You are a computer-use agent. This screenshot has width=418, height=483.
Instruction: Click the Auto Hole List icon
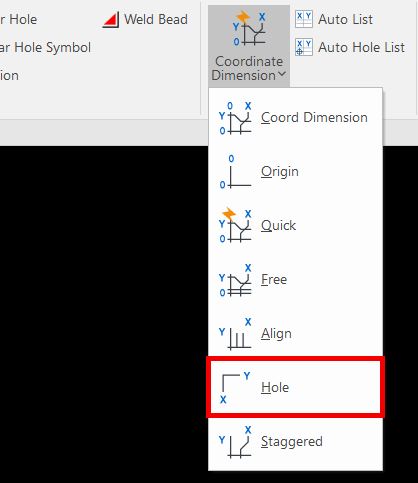pyautogui.click(x=304, y=47)
